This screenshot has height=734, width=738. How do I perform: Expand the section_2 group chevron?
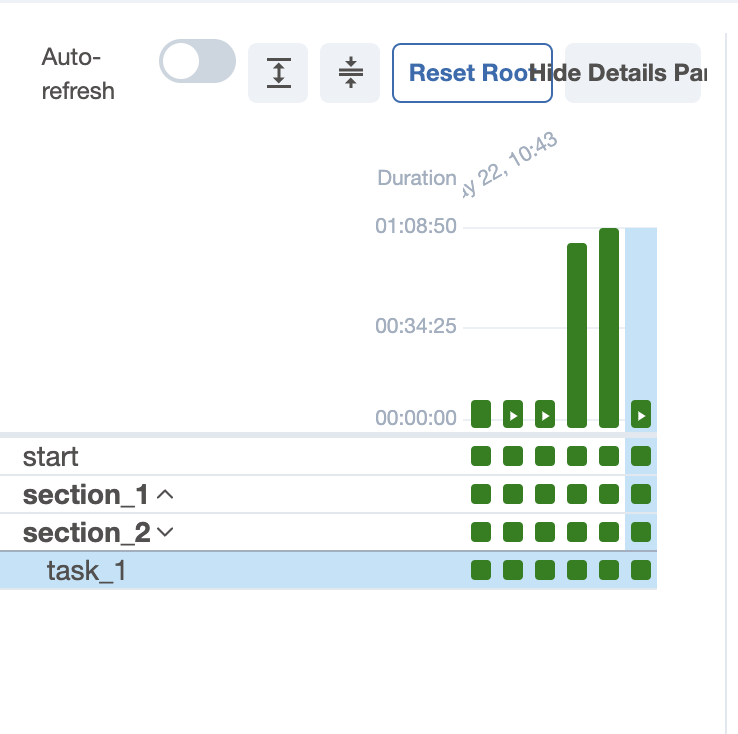point(166,532)
